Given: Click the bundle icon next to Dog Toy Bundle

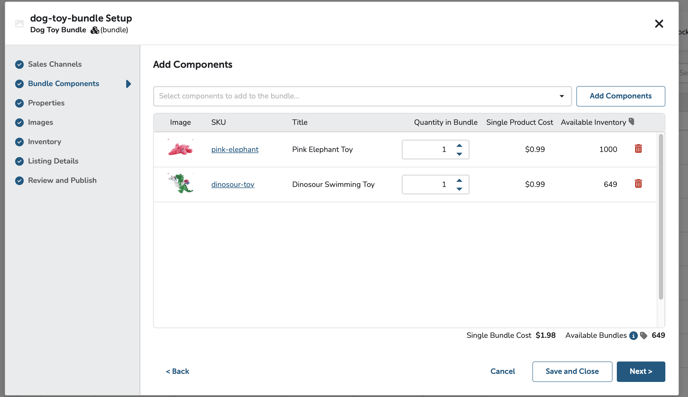Looking at the screenshot, I should (x=95, y=30).
